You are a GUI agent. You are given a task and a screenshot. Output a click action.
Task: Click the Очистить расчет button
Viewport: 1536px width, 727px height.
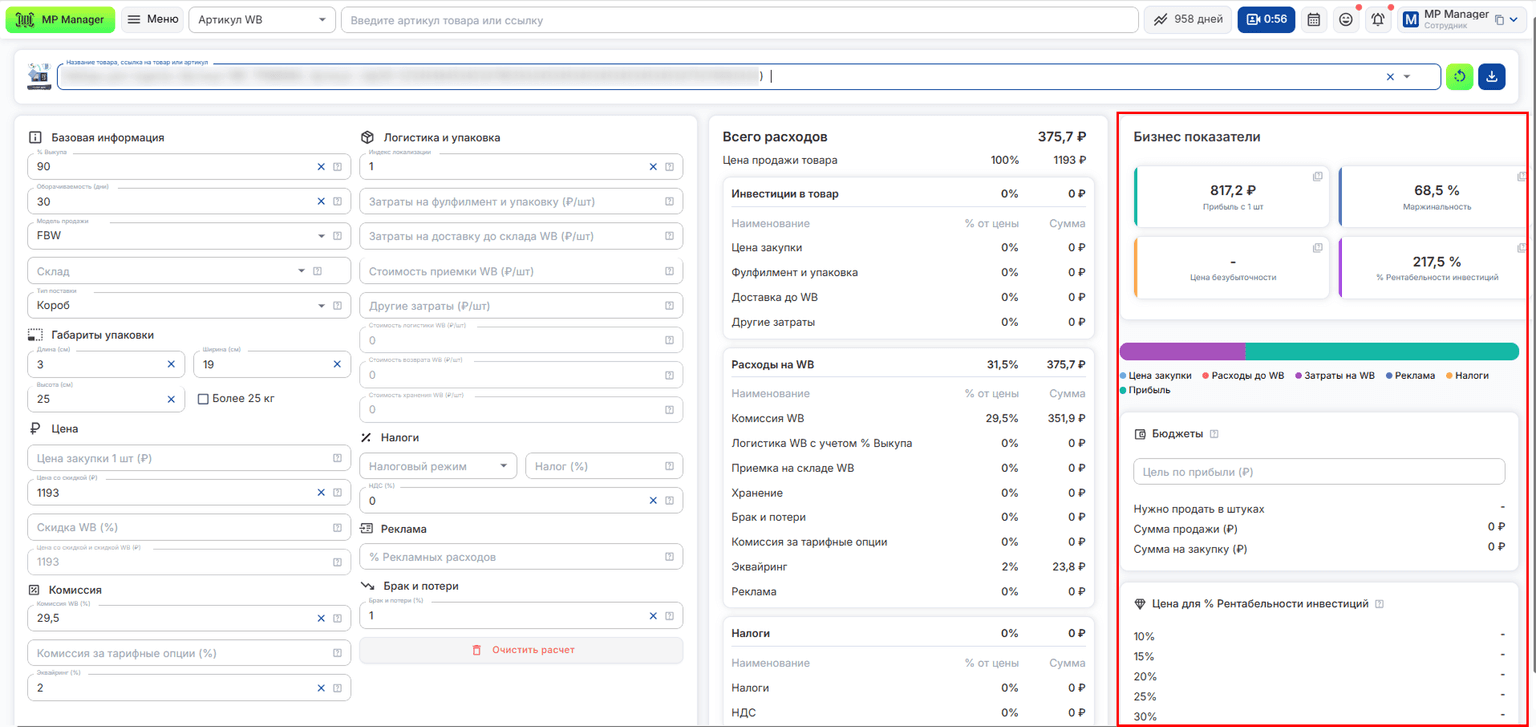click(521, 650)
